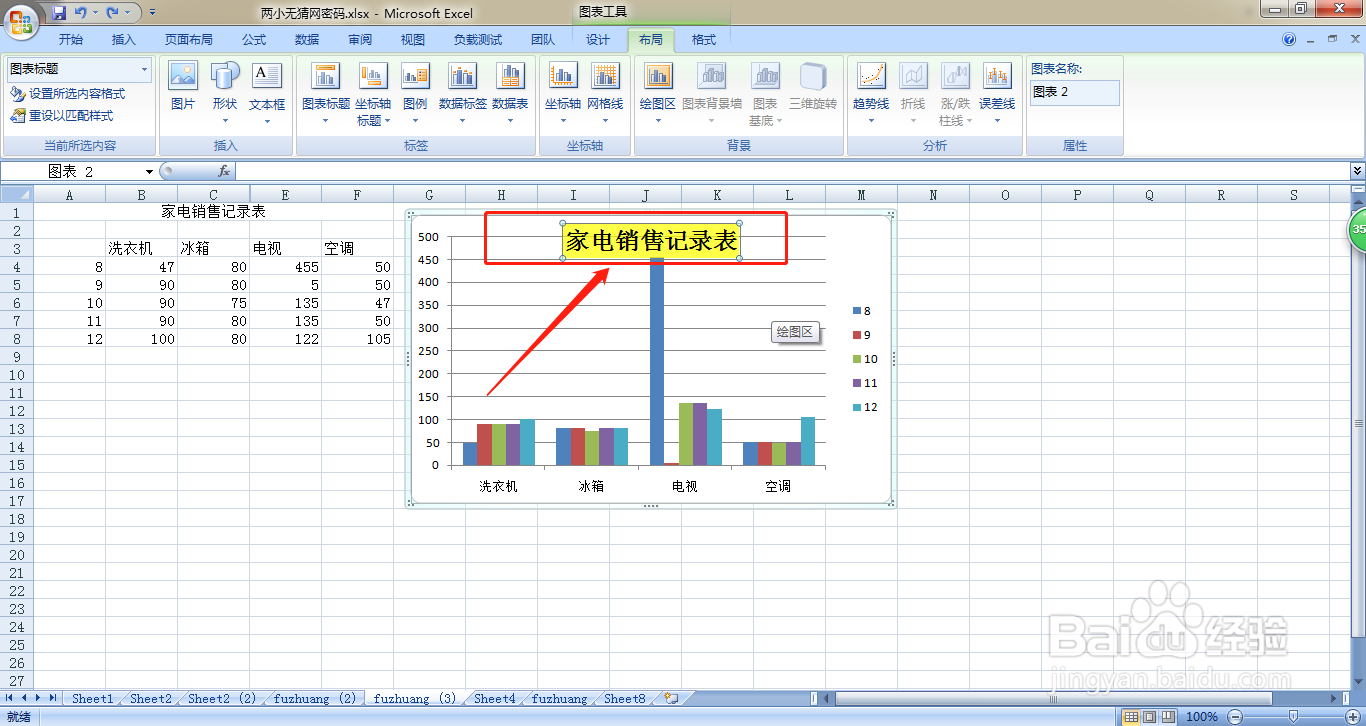
Task: Open Error Bars (误差线) options
Action: (x=997, y=93)
